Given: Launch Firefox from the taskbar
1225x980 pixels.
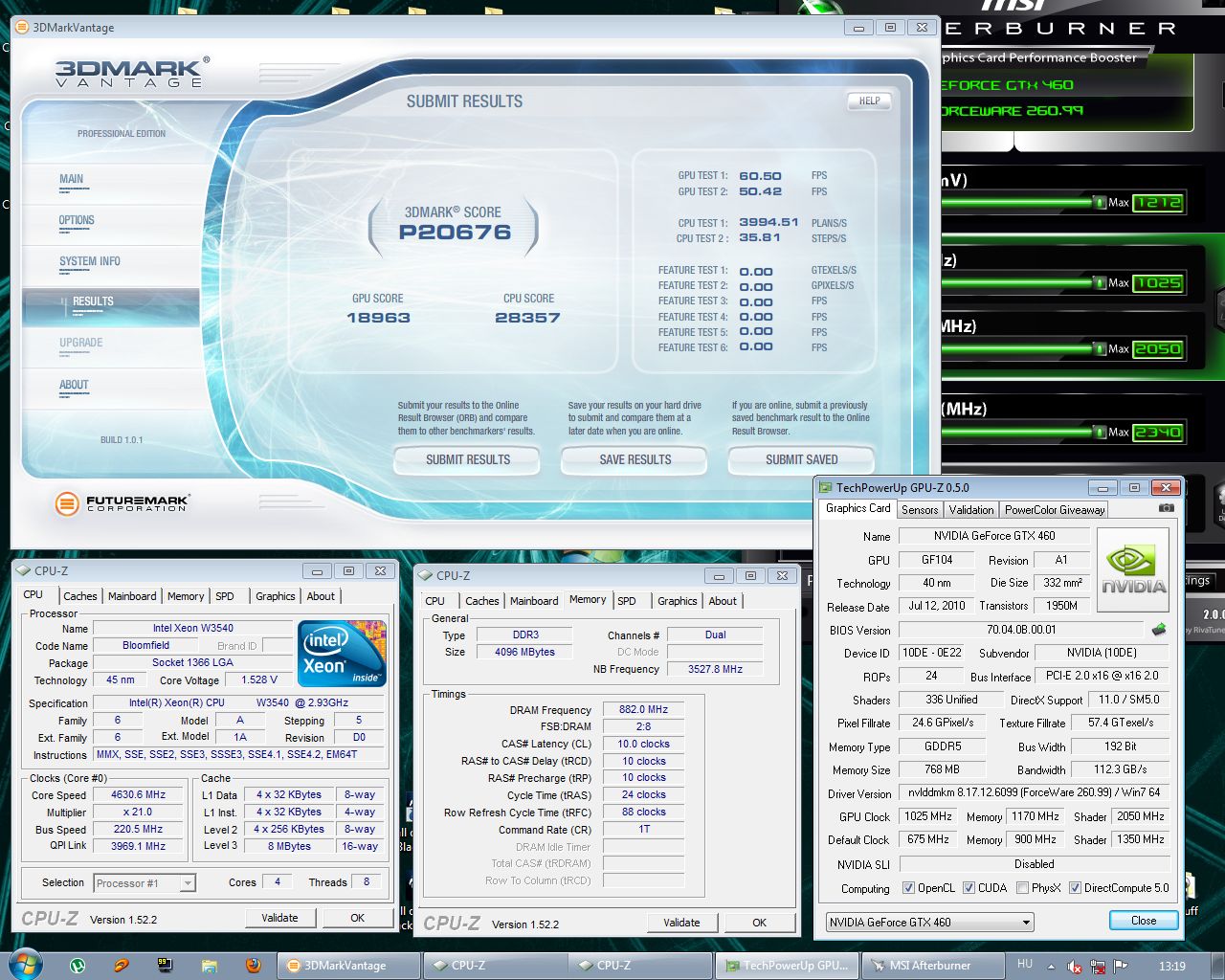Looking at the screenshot, I should pos(254,966).
